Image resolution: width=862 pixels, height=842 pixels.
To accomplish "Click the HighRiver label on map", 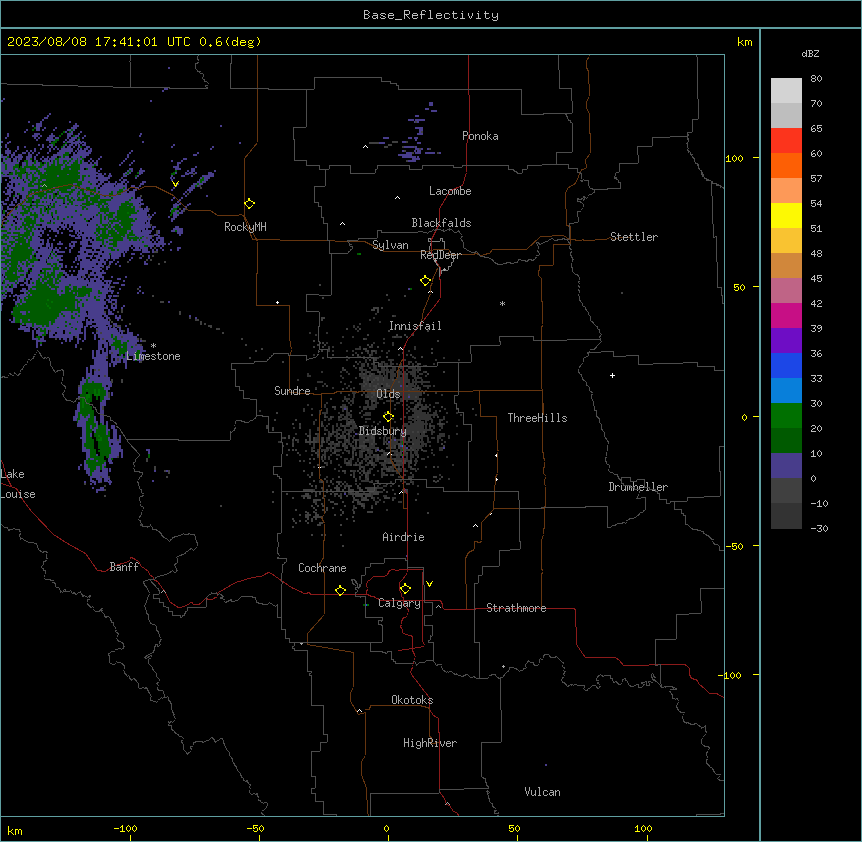I will [430, 743].
